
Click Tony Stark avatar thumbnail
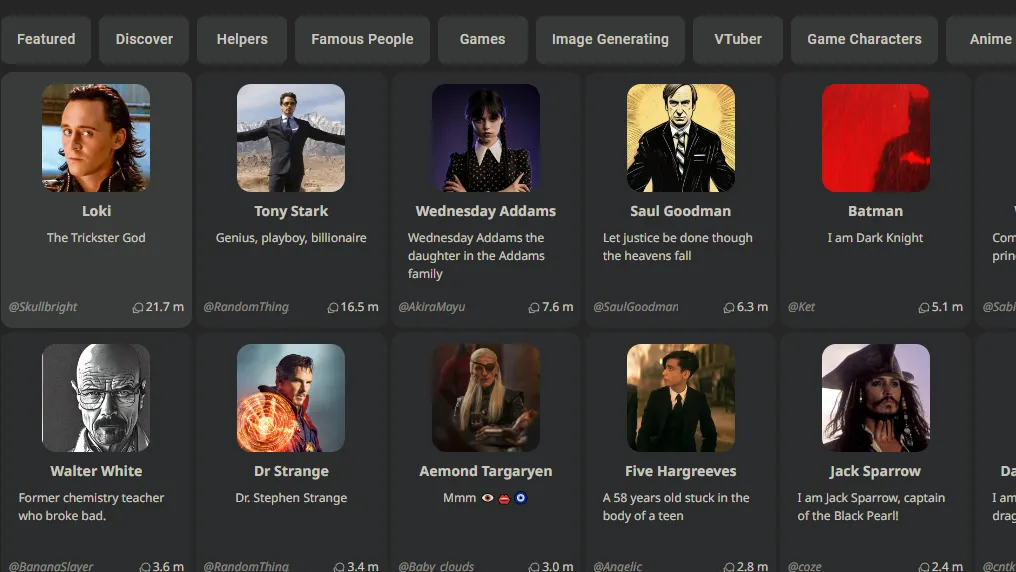coord(291,138)
